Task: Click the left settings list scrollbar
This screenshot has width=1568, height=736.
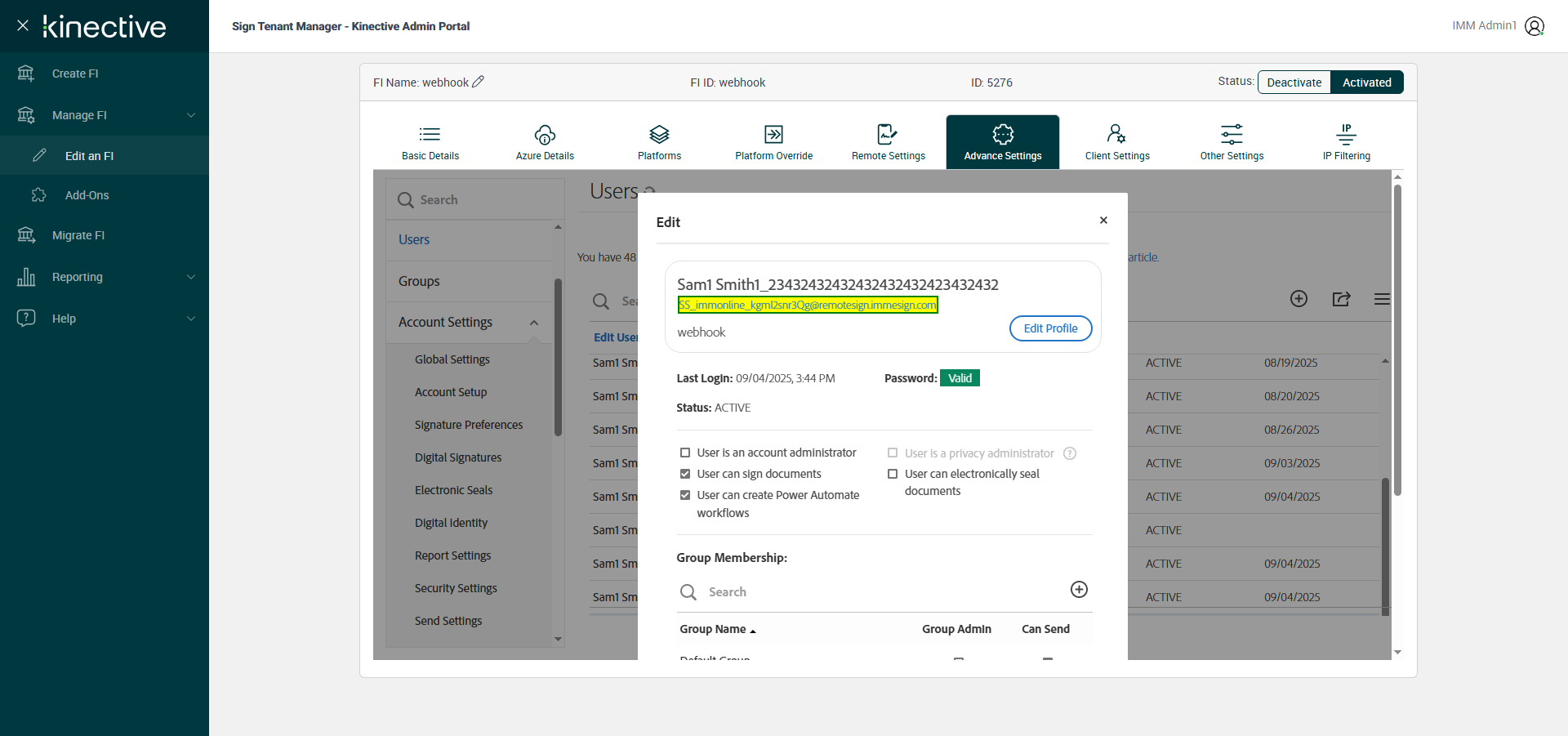Action: (x=558, y=357)
